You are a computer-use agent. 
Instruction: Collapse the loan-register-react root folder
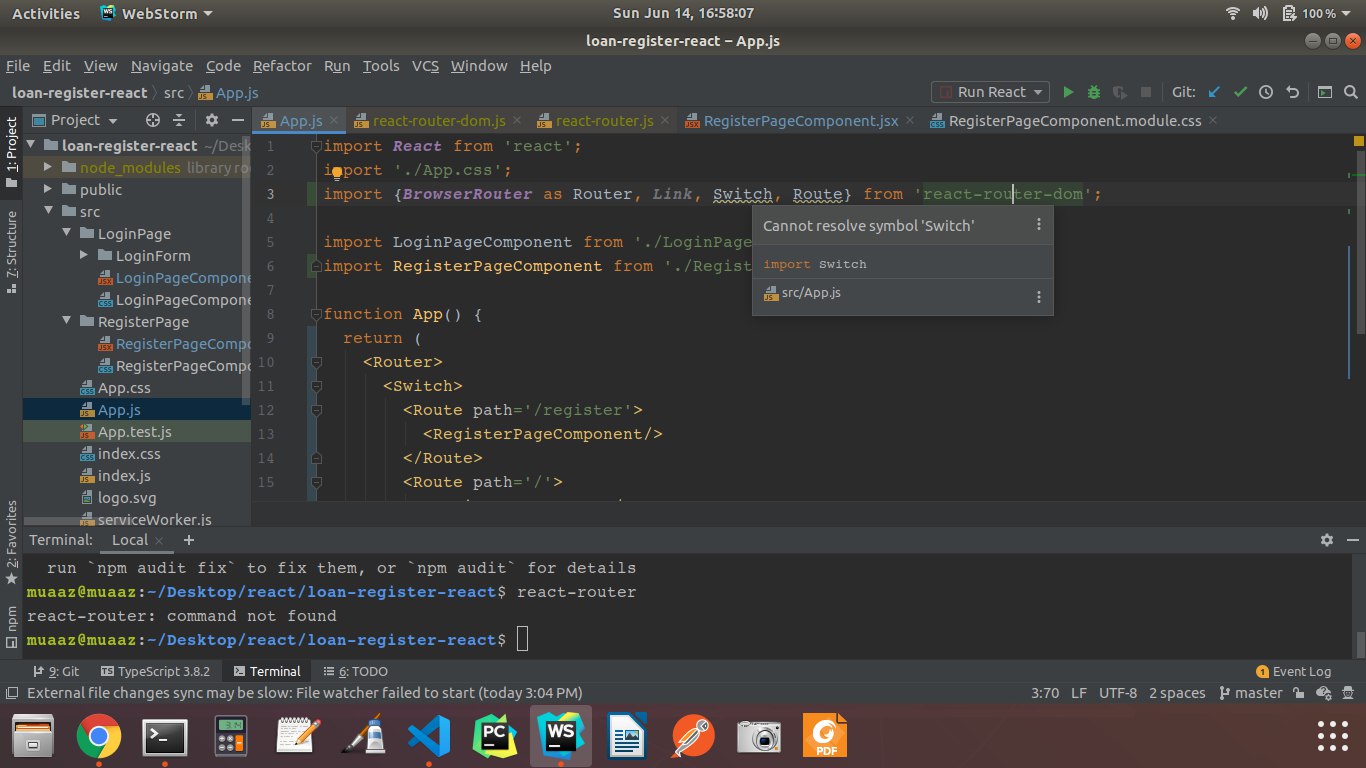click(32, 146)
